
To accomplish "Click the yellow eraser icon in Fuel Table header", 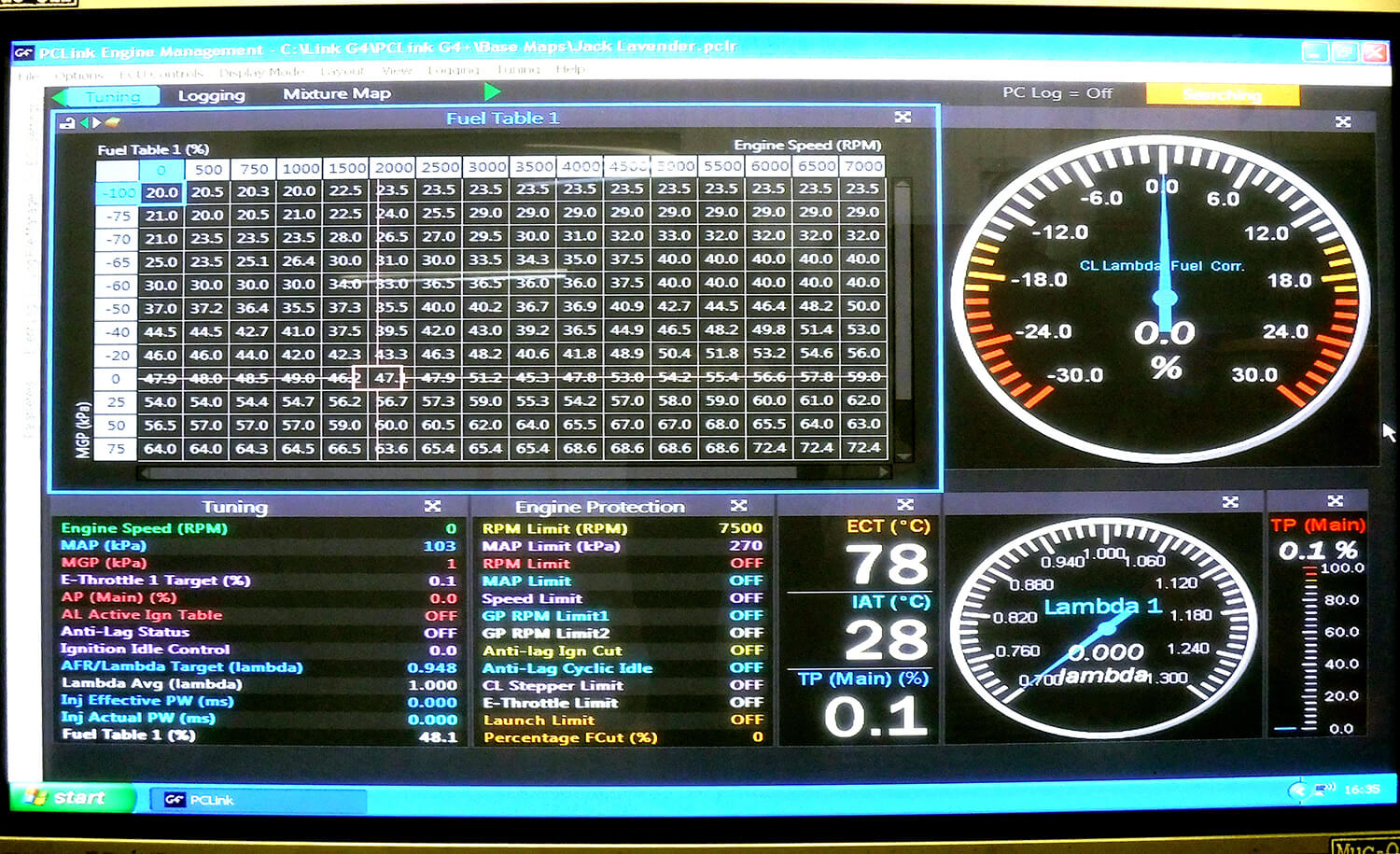I will coord(112,122).
